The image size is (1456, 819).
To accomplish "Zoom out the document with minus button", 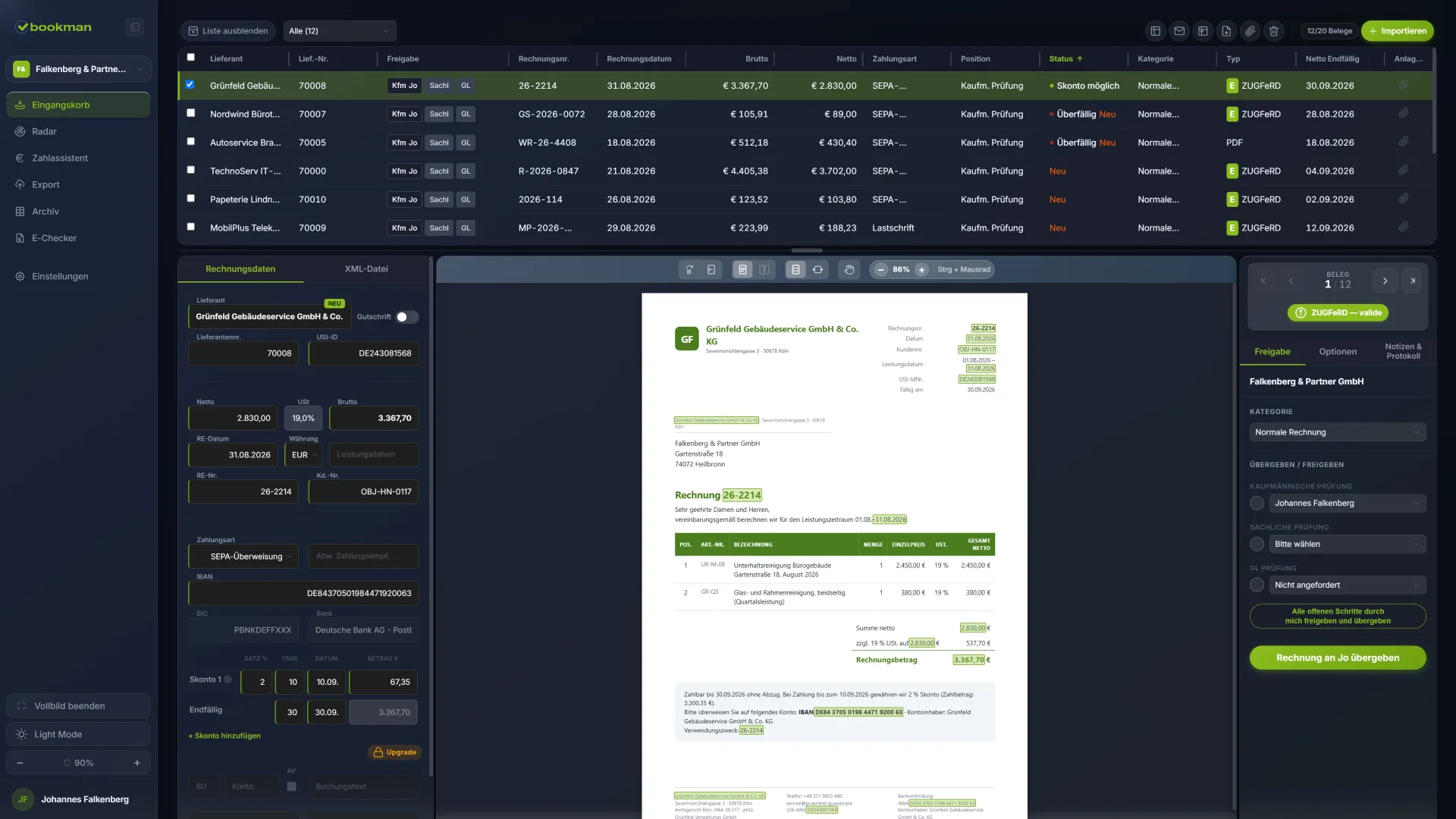I will click(x=880, y=269).
